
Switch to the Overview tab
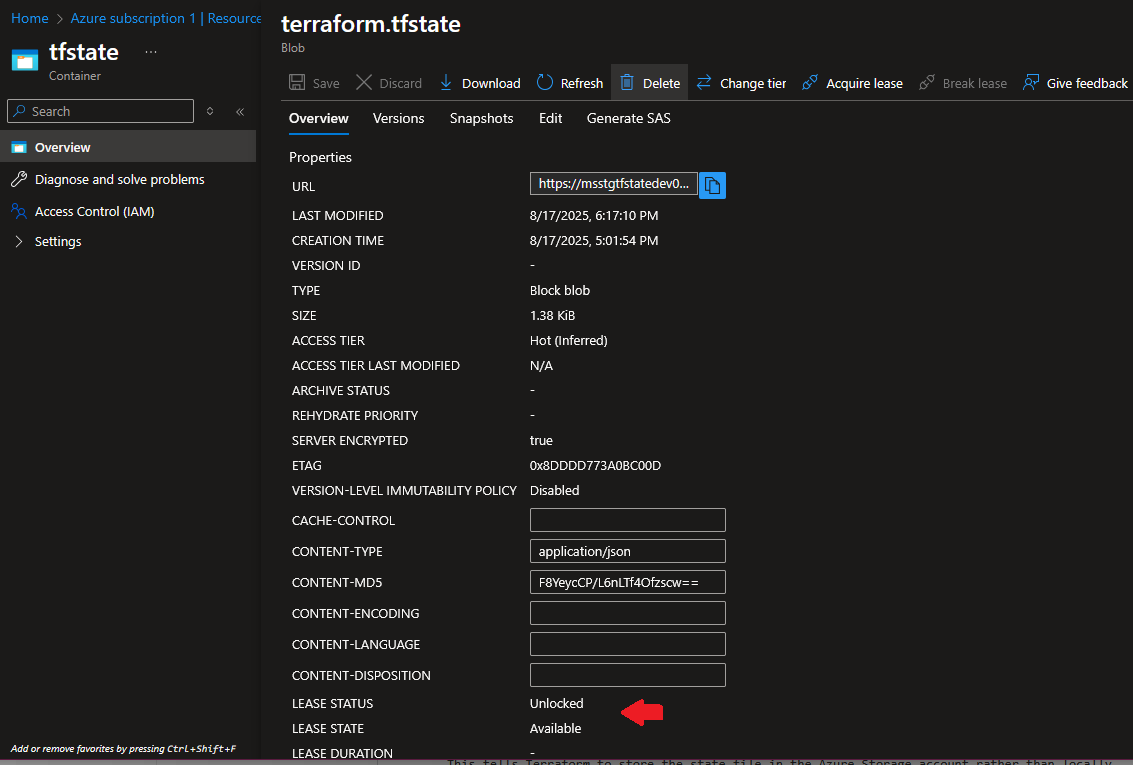tap(319, 118)
